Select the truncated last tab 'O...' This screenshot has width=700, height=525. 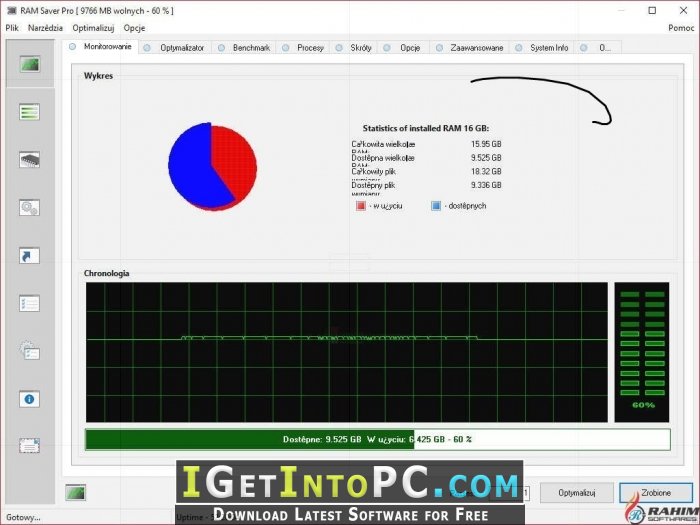click(x=598, y=47)
